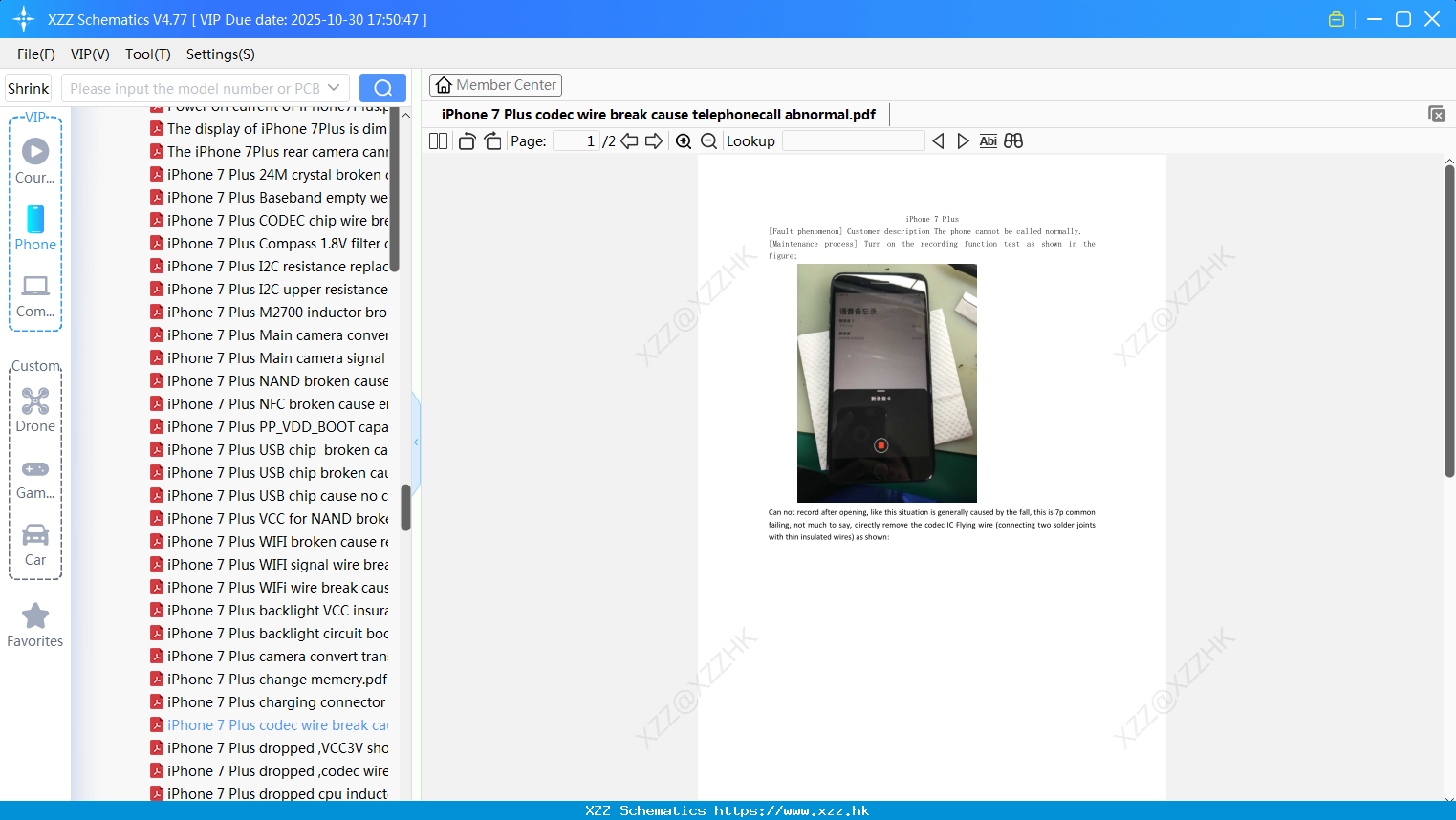Click the PDF viewer vertical scrollbar

[1449, 321]
